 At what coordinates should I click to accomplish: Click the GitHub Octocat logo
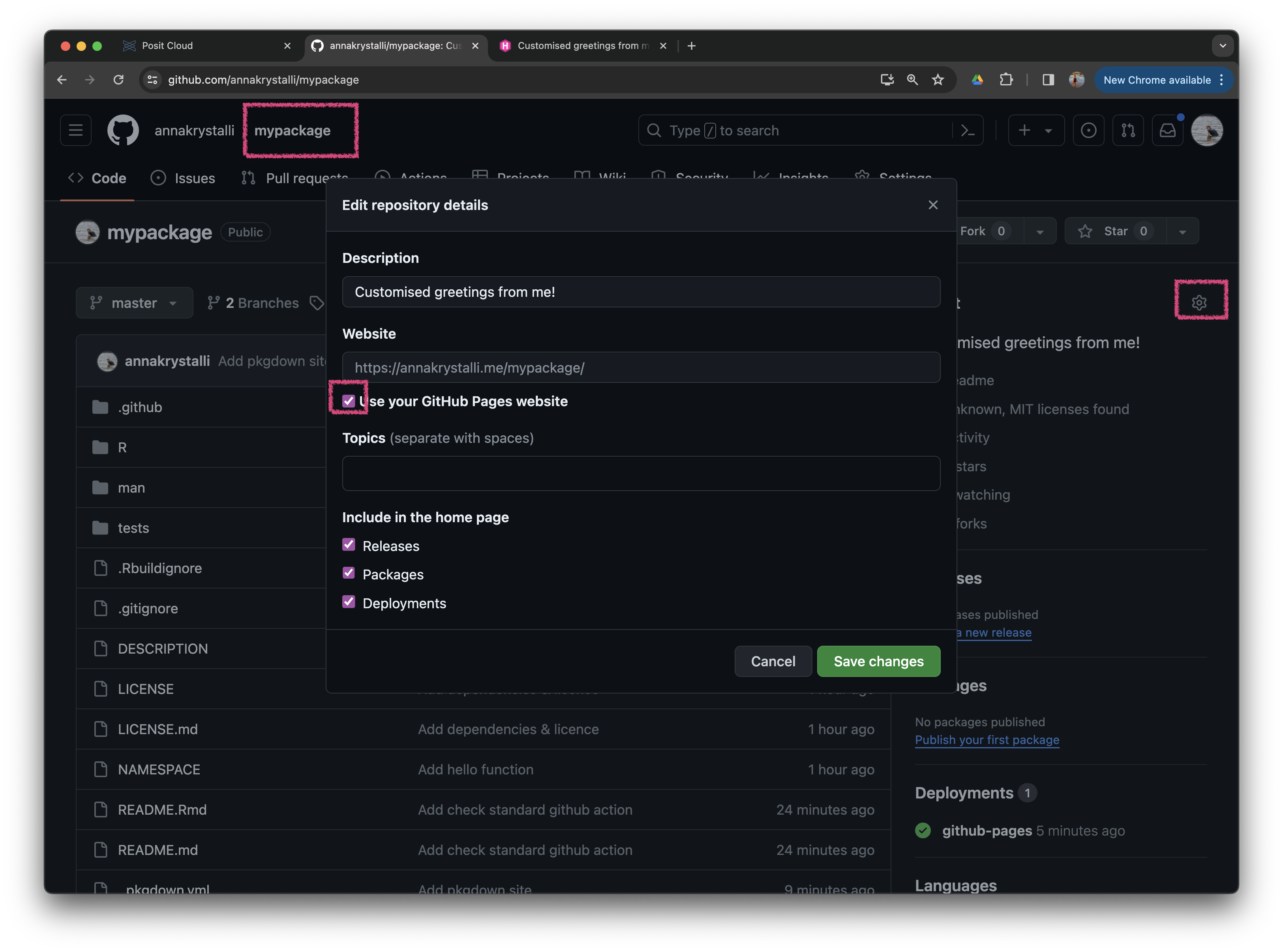click(123, 130)
